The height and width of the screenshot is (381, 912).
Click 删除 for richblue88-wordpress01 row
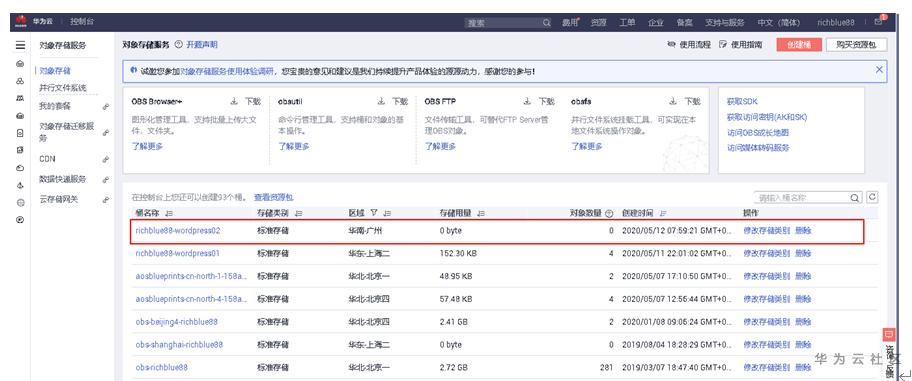(x=803, y=253)
